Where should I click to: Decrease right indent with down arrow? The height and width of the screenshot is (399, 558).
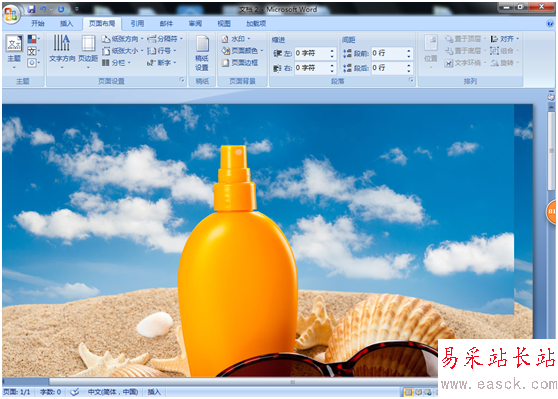(x=332, y=70)
